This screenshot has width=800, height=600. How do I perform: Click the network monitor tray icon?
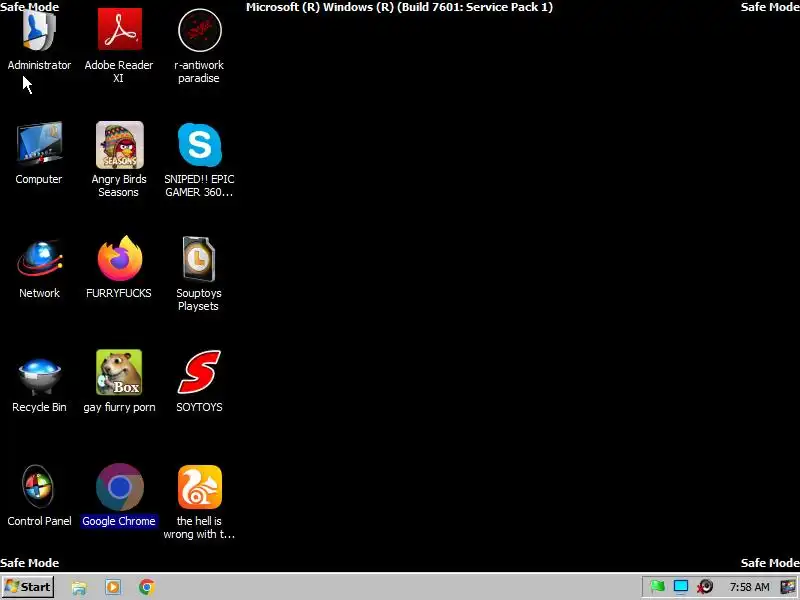pyautogui.click(x=681, y=587)
